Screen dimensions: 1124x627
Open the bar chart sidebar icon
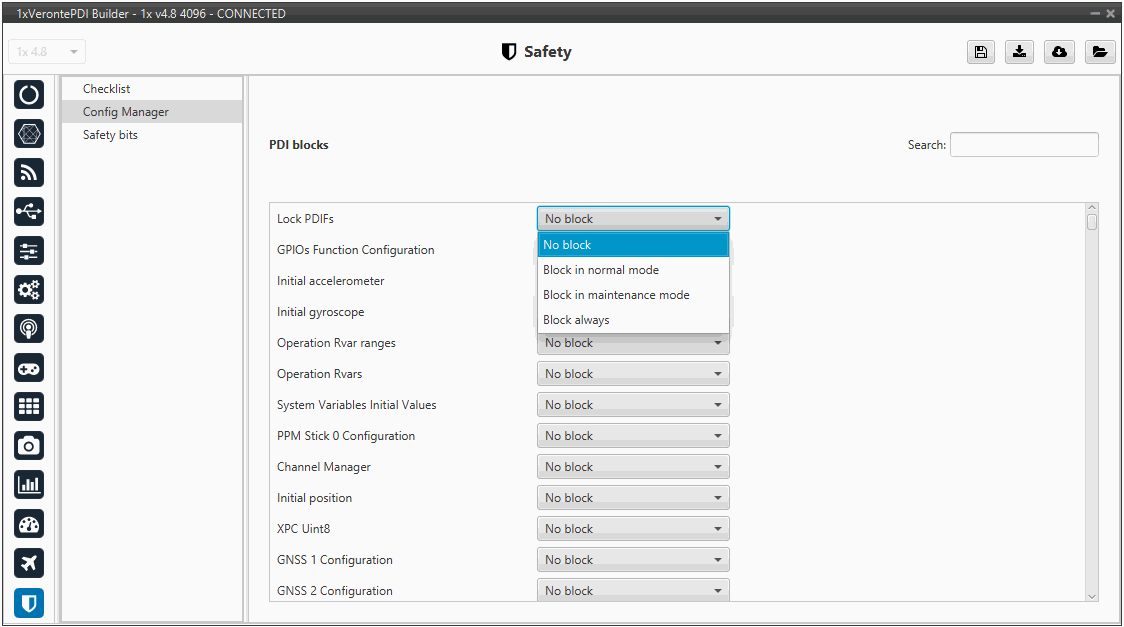(29, 484)
